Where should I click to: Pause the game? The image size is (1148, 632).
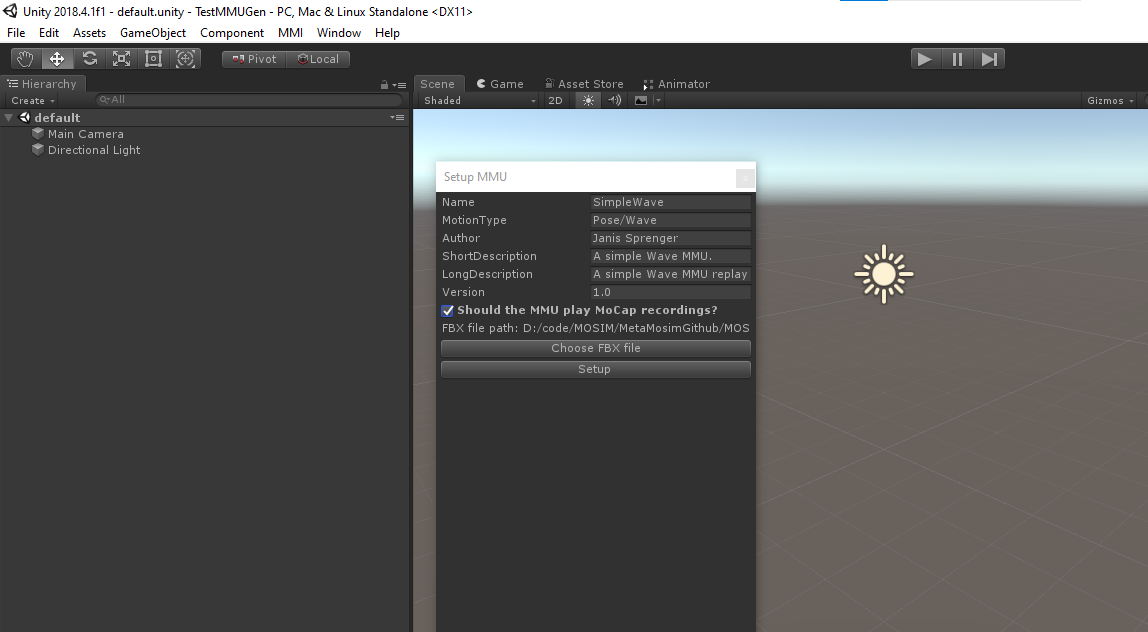pyautogui.click(x=957, y=59)
